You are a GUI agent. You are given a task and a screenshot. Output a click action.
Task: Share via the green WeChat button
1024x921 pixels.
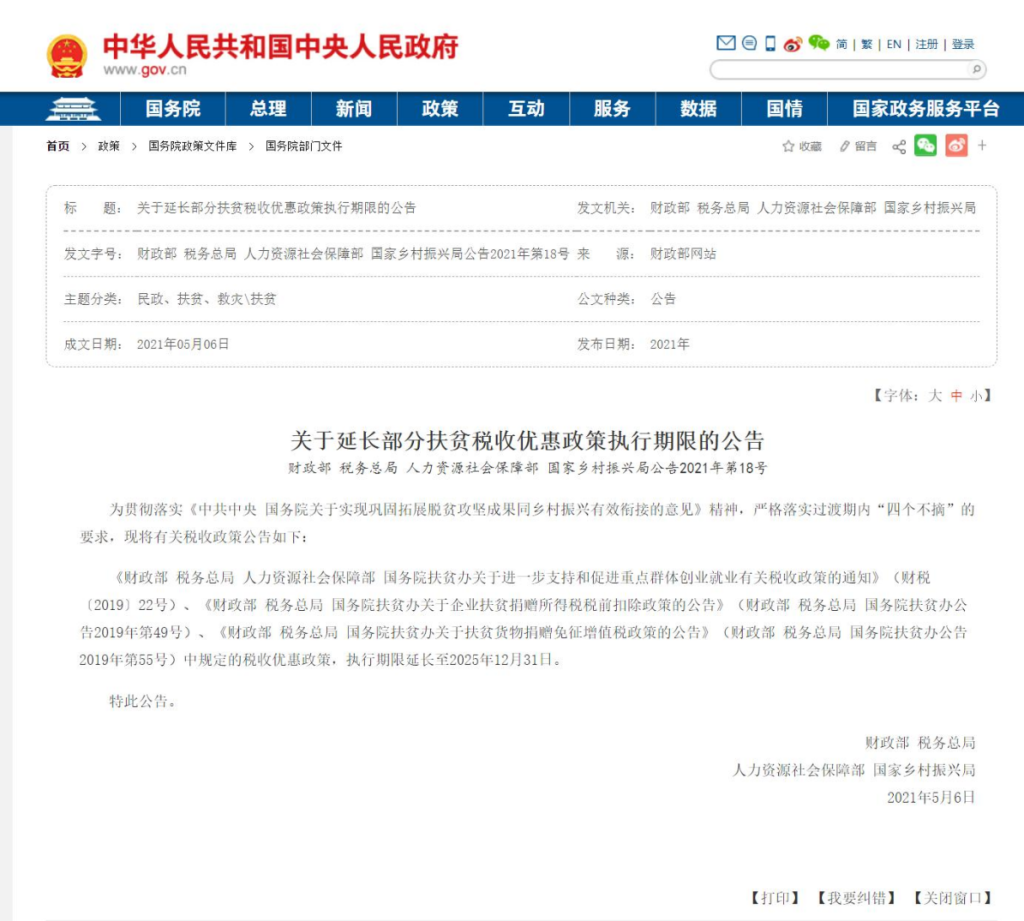pos(926,146)
